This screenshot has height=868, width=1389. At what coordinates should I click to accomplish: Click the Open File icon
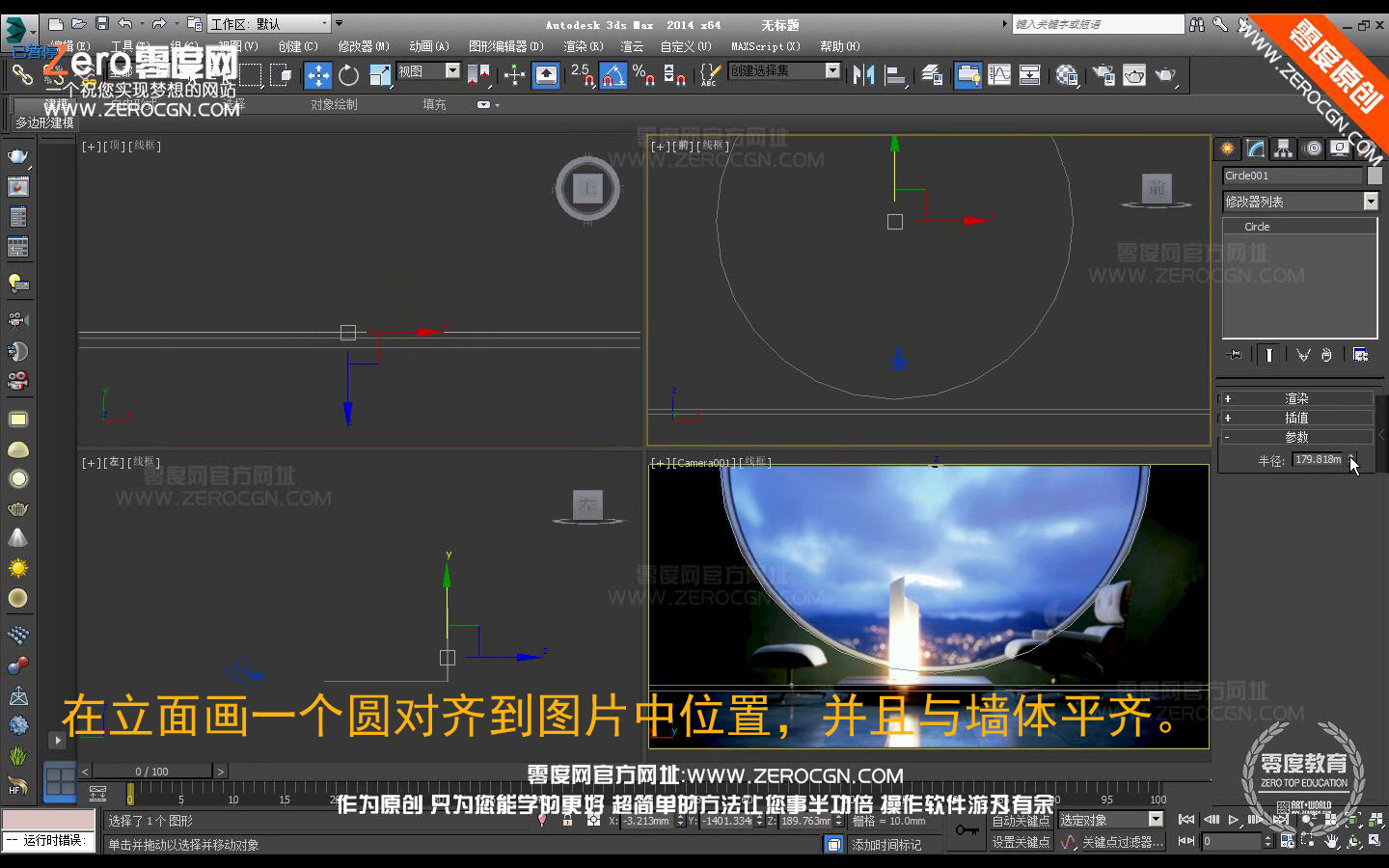coord(79,24)
